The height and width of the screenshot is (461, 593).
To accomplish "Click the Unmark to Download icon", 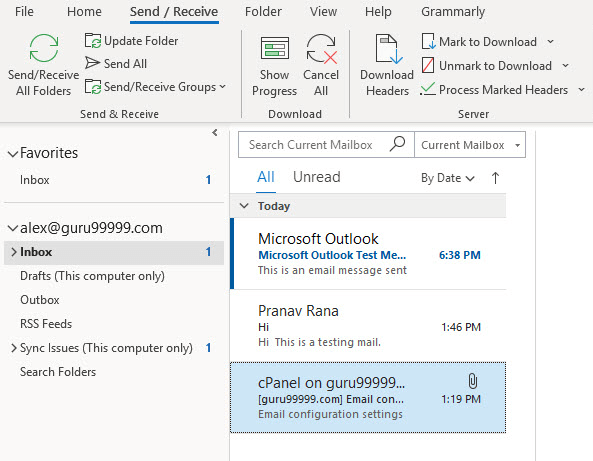I will 428,65.
